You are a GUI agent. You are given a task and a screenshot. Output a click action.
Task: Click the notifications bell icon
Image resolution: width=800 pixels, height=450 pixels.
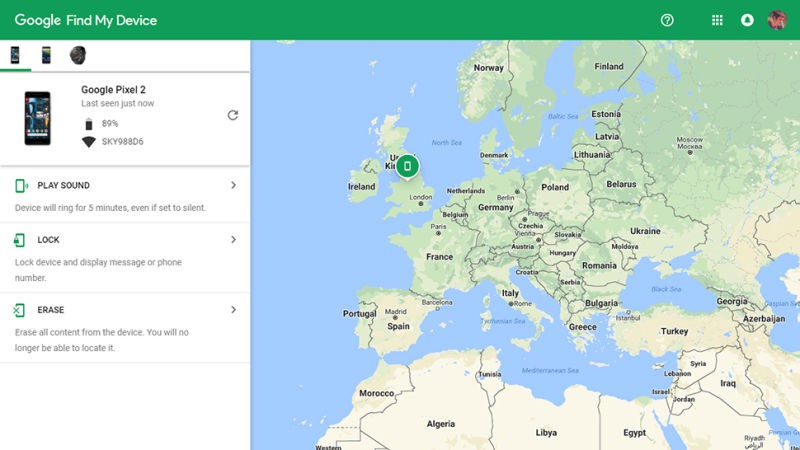click(747, 20)
